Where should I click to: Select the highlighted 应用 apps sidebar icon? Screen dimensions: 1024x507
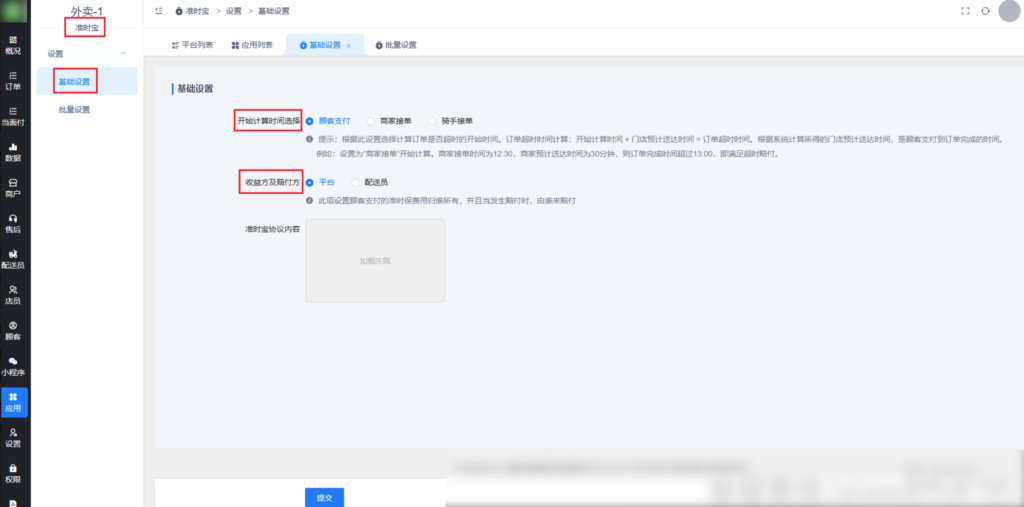tap(14, 402)
